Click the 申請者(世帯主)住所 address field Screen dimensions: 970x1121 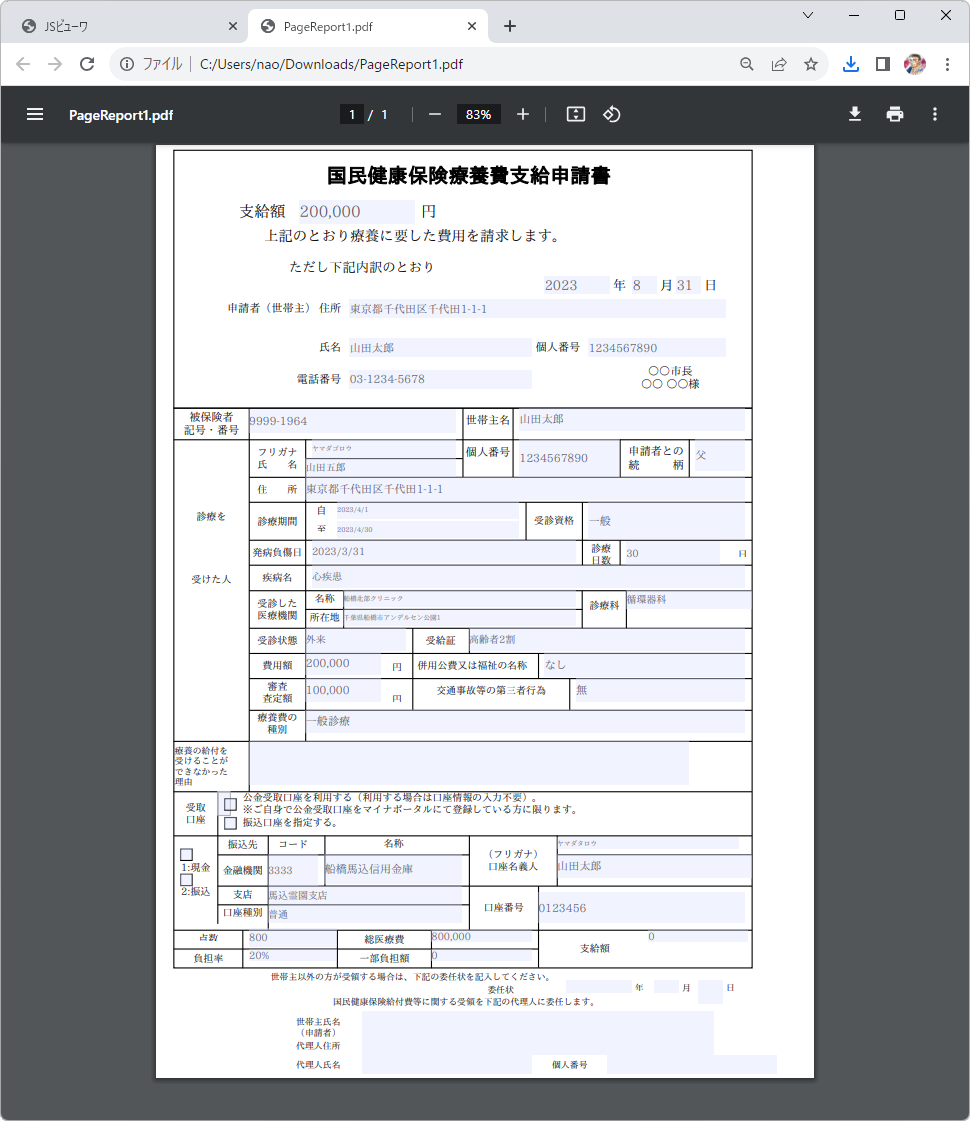(537, 309)
